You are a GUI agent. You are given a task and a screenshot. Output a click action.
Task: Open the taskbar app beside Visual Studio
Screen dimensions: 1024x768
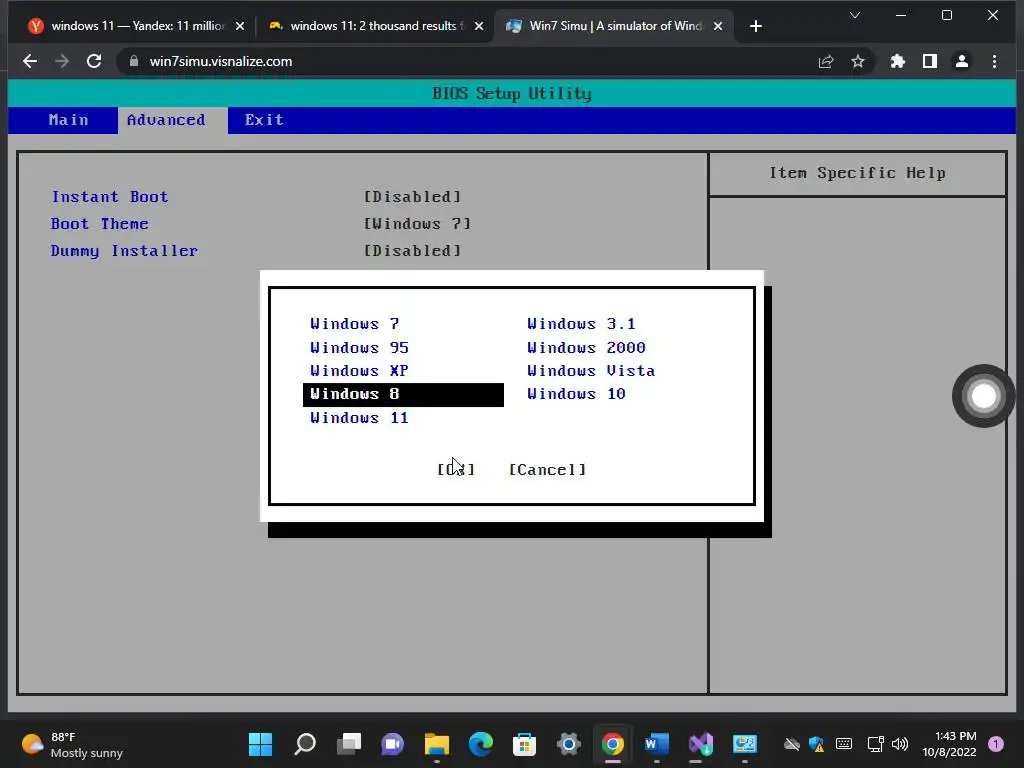tap(744, 744)
